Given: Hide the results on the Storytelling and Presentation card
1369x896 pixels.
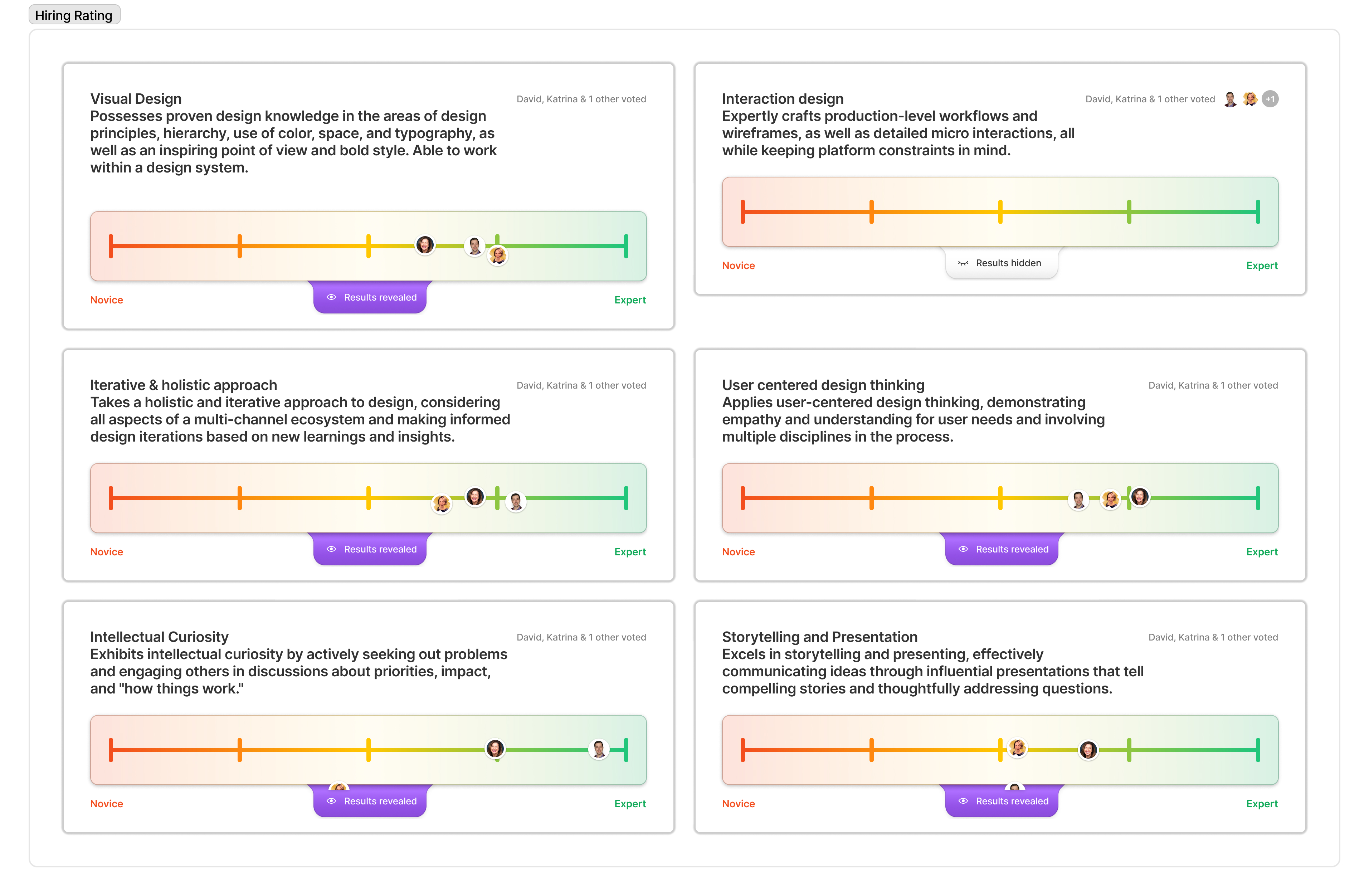Looking at the screenshot, I should [x=1002, y=802].
